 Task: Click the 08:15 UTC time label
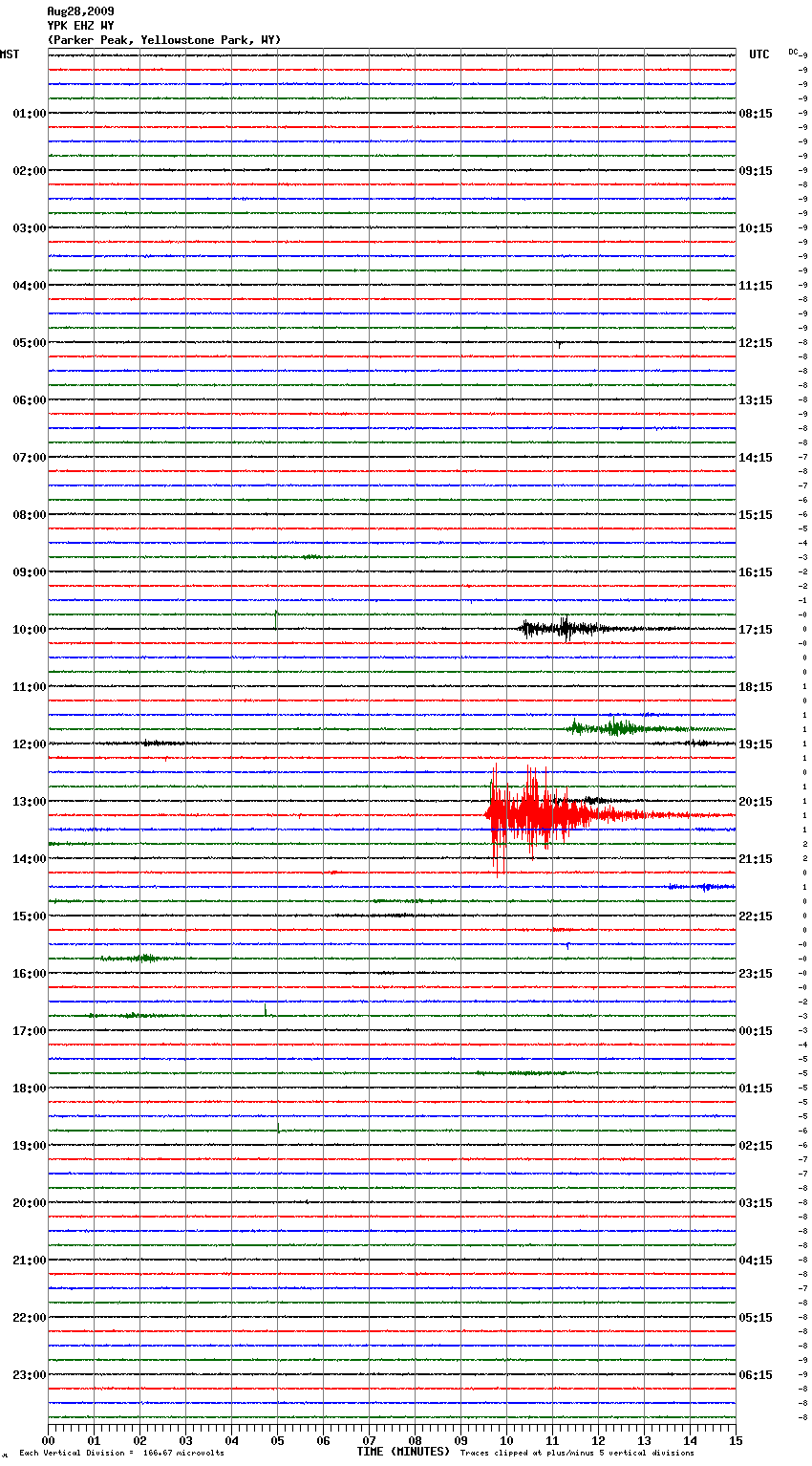point(756,114)
